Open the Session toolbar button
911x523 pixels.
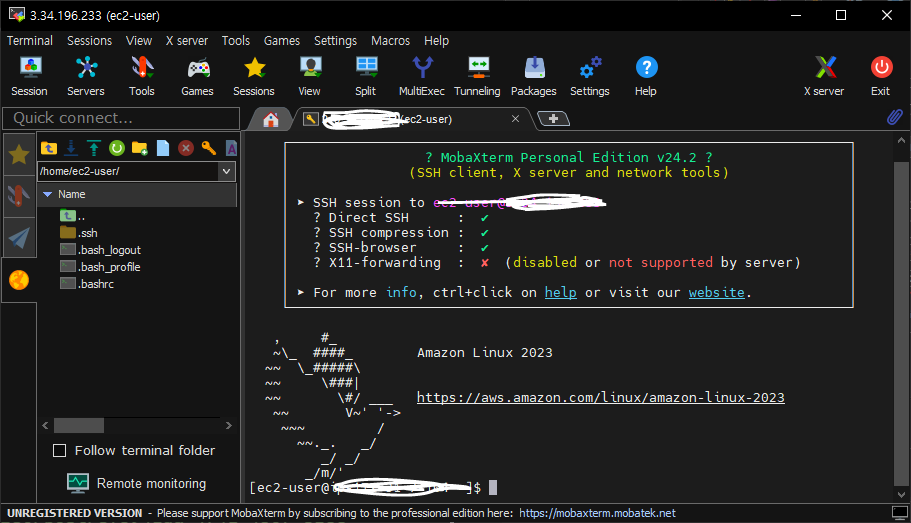[x=30, y=76]
